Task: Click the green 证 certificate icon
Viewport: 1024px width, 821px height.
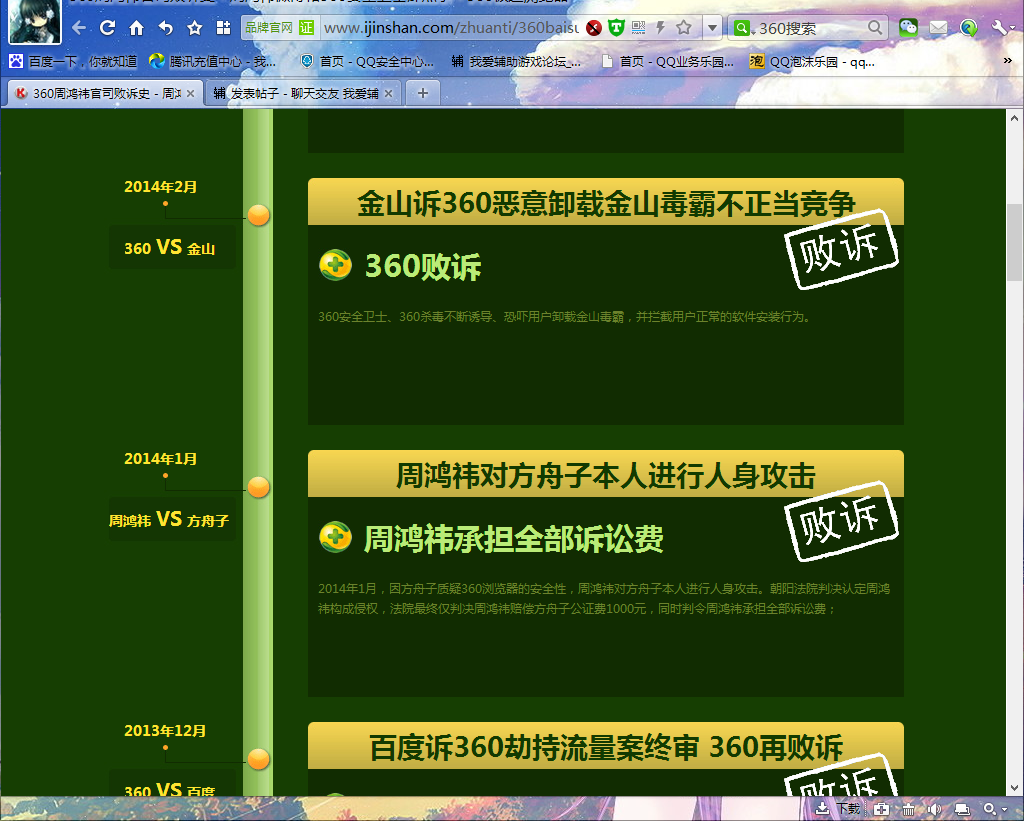Action: click(306, 27)
